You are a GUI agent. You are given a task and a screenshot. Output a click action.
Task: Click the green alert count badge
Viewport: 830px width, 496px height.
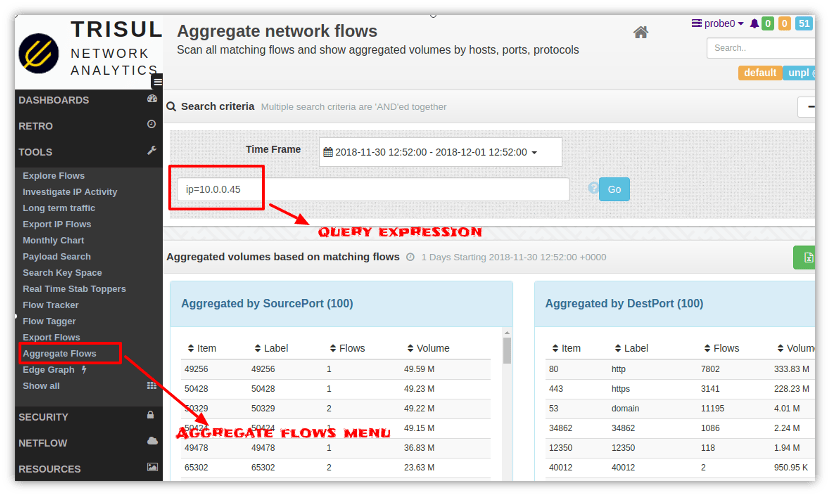click(x=768, y=23)
